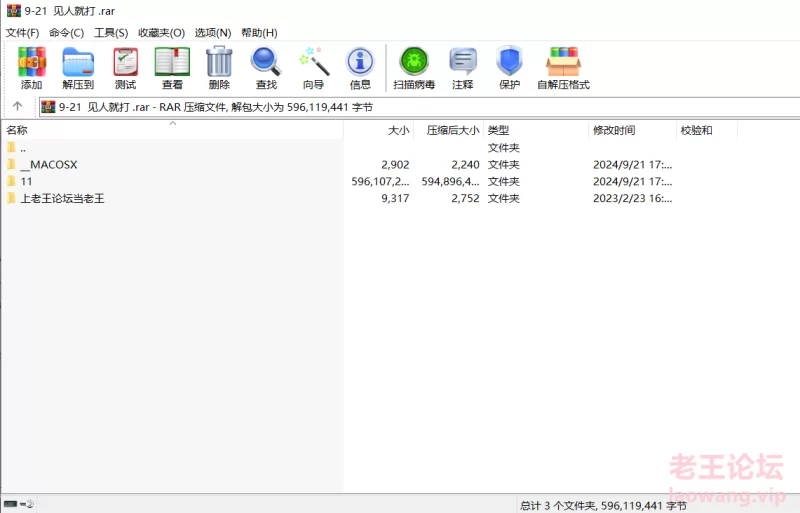
Task: Select the 上老王论坛当老王 folder name
Action: [62, 198]
